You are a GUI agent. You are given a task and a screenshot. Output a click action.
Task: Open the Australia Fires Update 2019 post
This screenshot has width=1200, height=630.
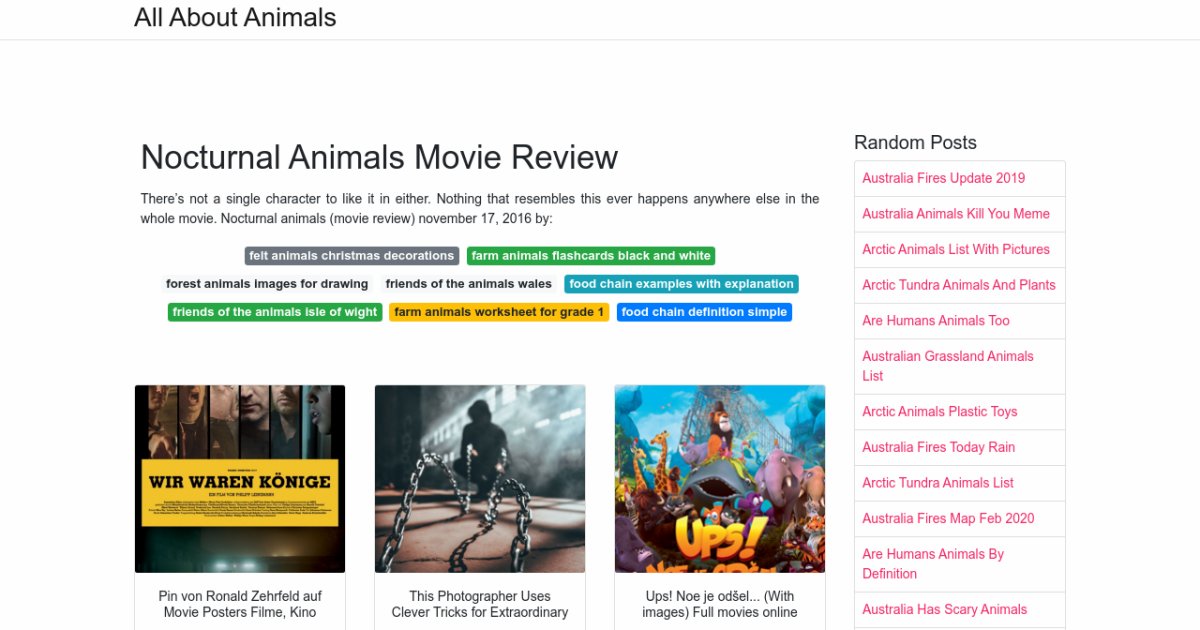click(x=943, y=178)
